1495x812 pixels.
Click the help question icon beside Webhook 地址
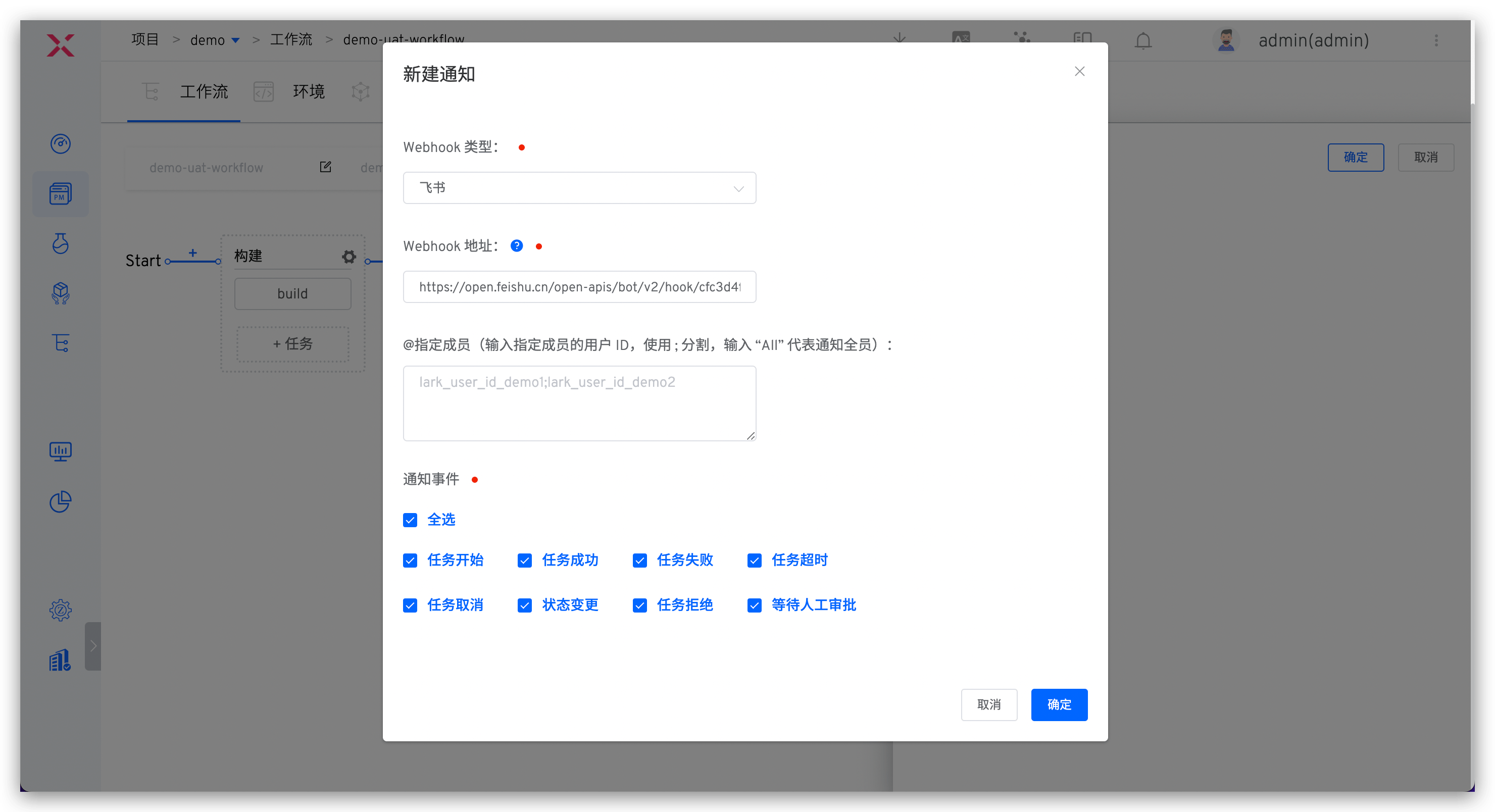click(x=517, y=245)
